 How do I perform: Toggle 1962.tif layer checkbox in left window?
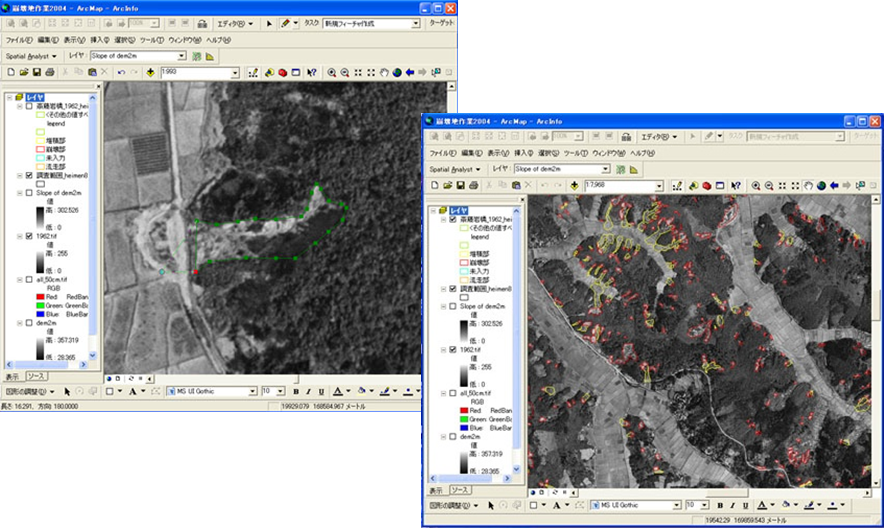(x=29, y=236)
